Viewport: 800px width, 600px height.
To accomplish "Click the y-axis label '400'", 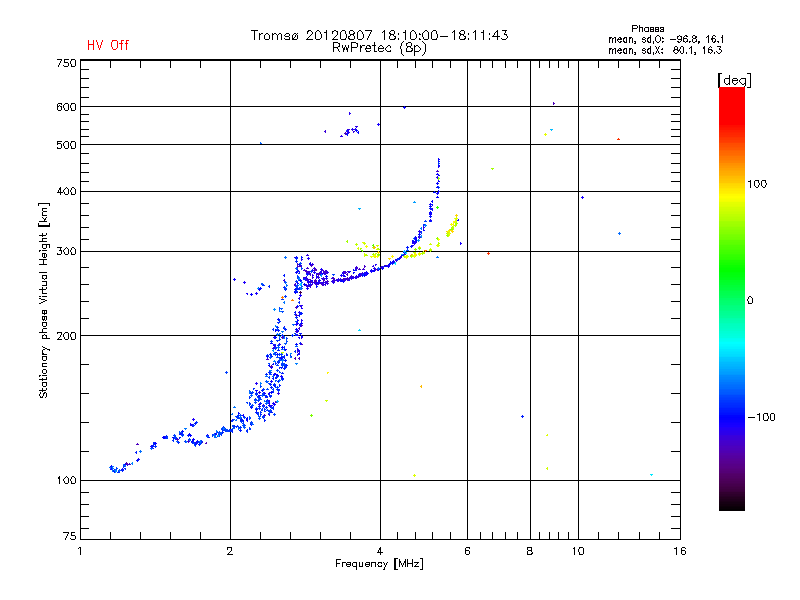I will (x=67, y=191).
